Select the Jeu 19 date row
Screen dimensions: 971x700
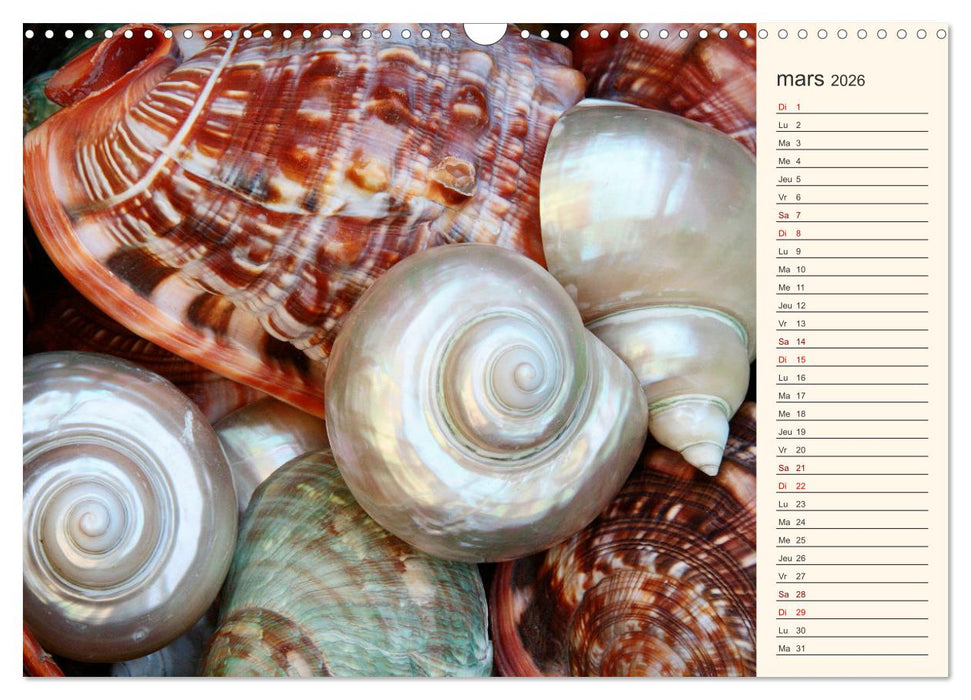851,431
